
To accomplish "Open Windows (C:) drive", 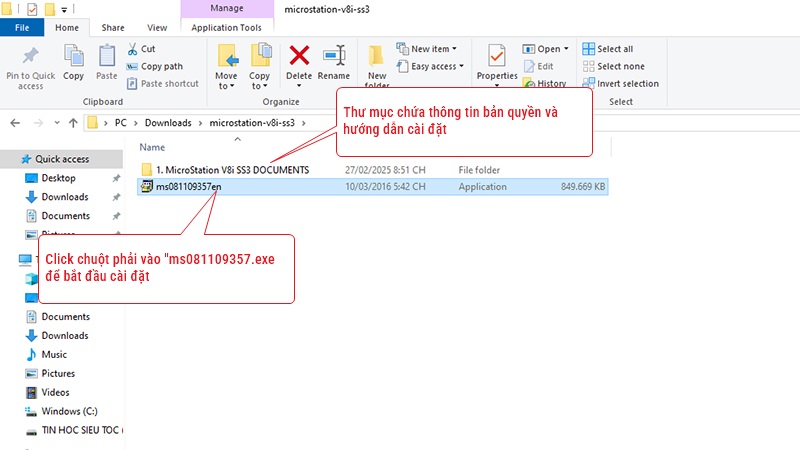I will (69, 411).
